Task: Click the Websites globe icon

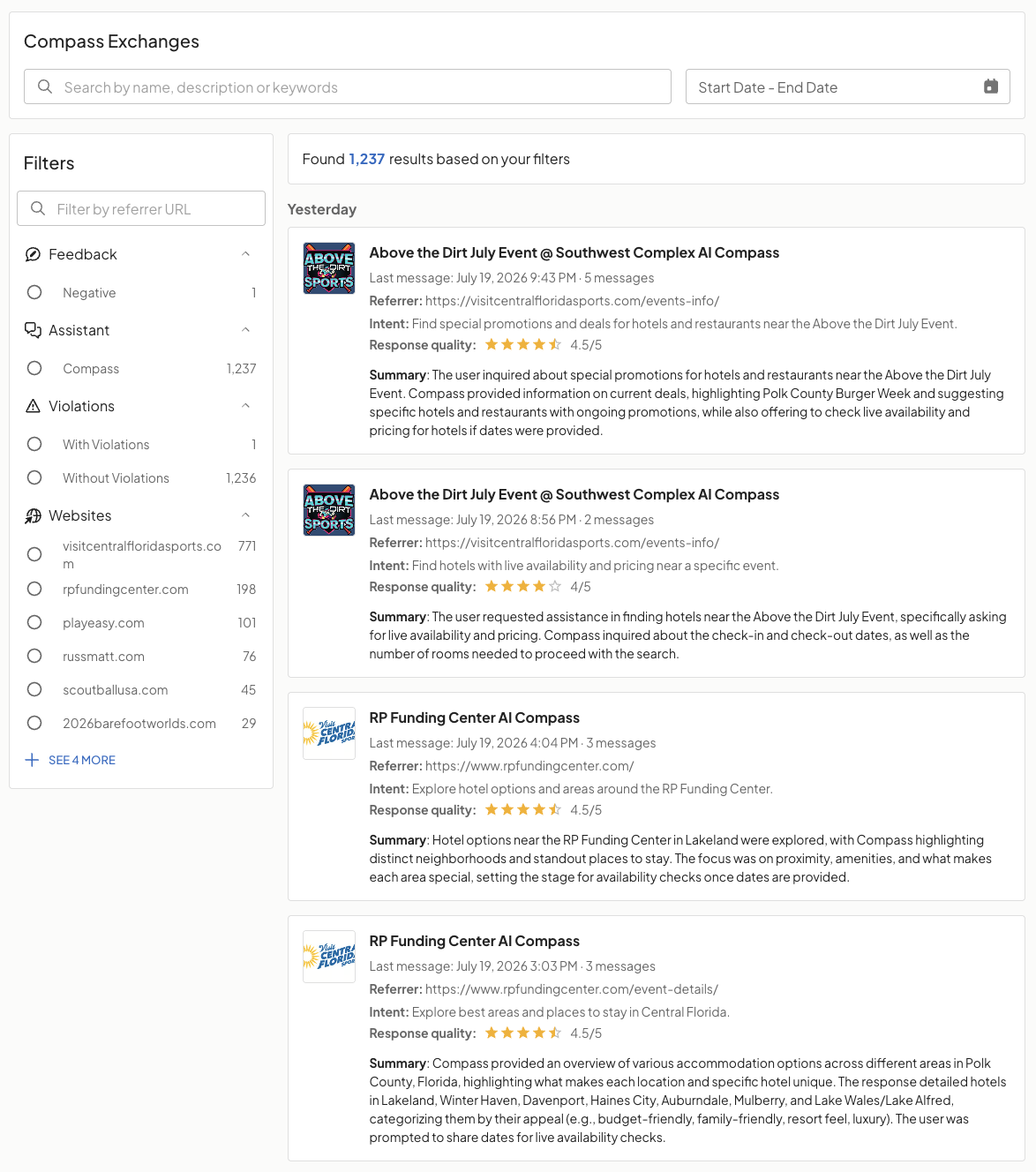Action: coord(33,515)
